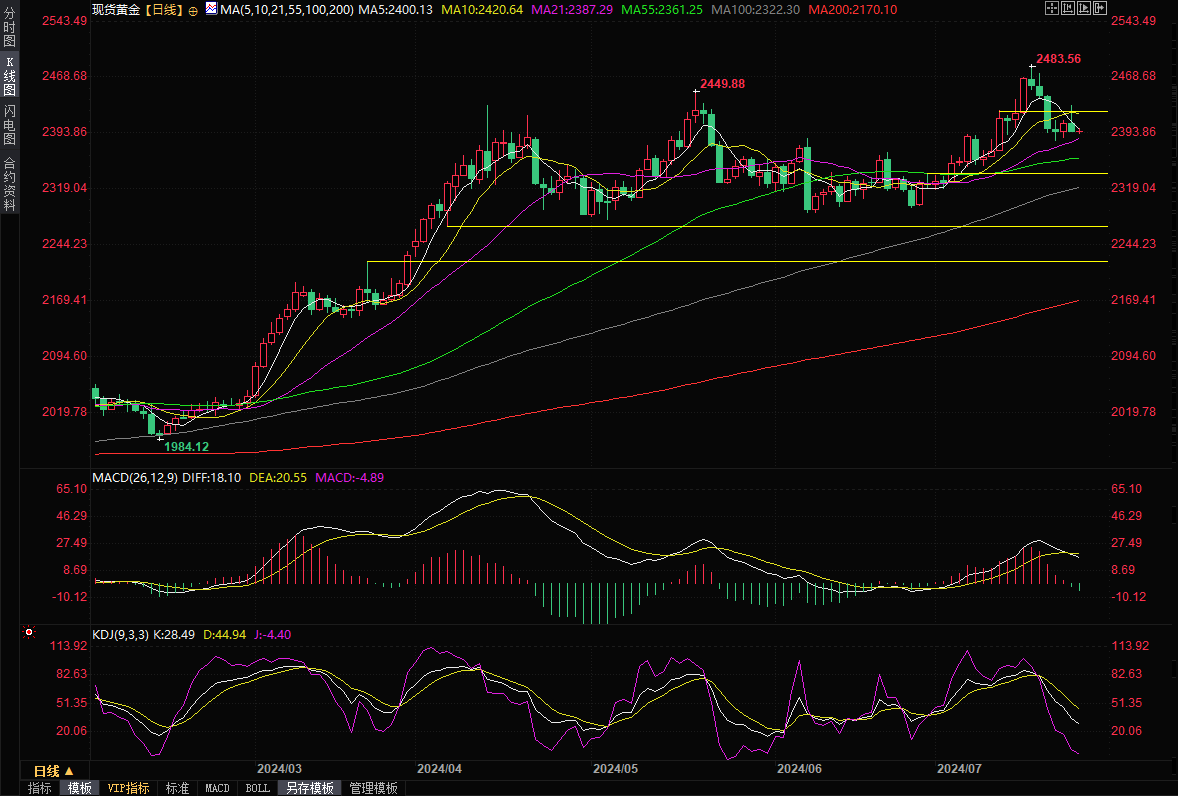Click the play-forward chart icon
1178x796 pixels.
pos(1084,8)
